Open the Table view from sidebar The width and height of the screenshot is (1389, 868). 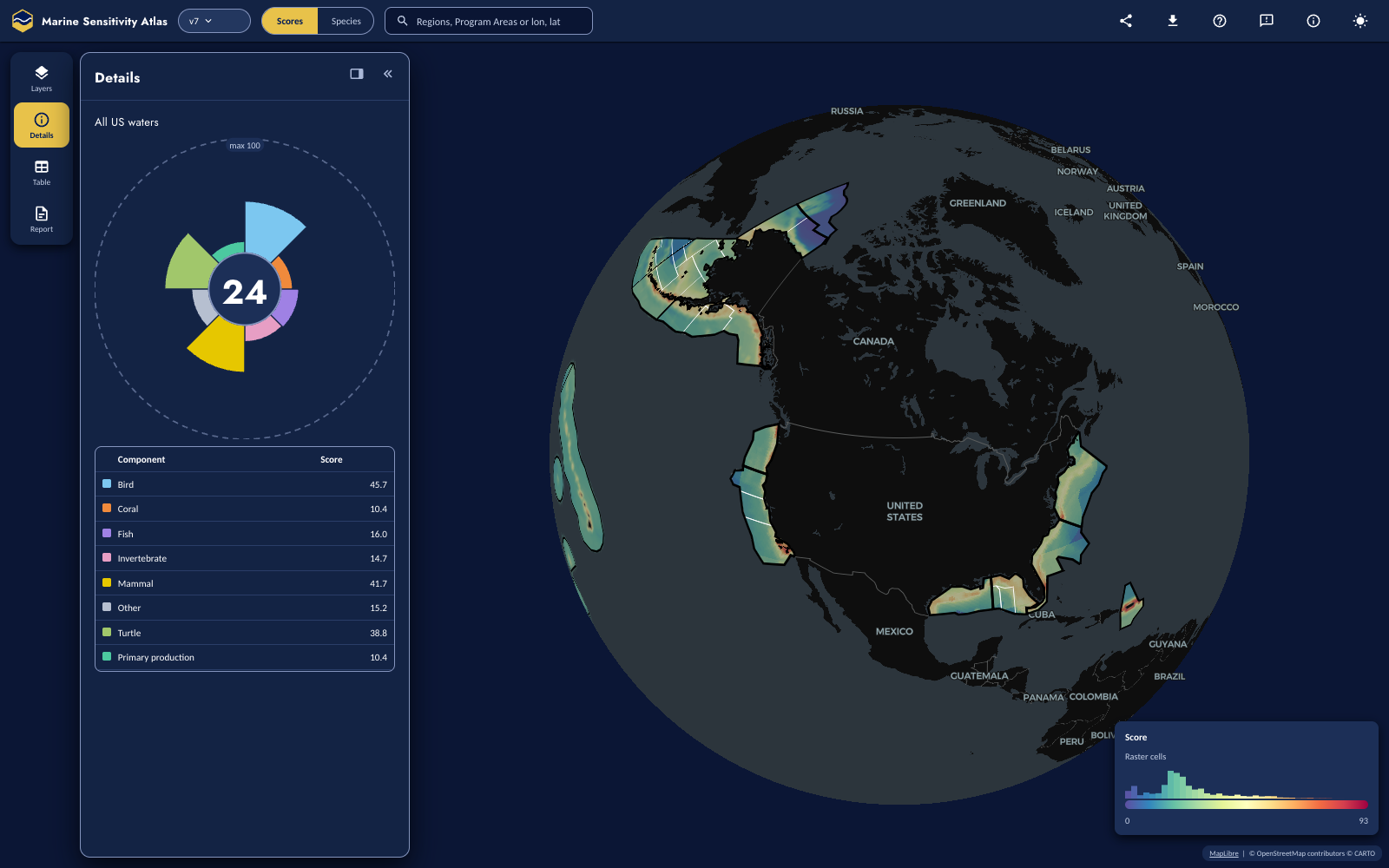[42, 172]
